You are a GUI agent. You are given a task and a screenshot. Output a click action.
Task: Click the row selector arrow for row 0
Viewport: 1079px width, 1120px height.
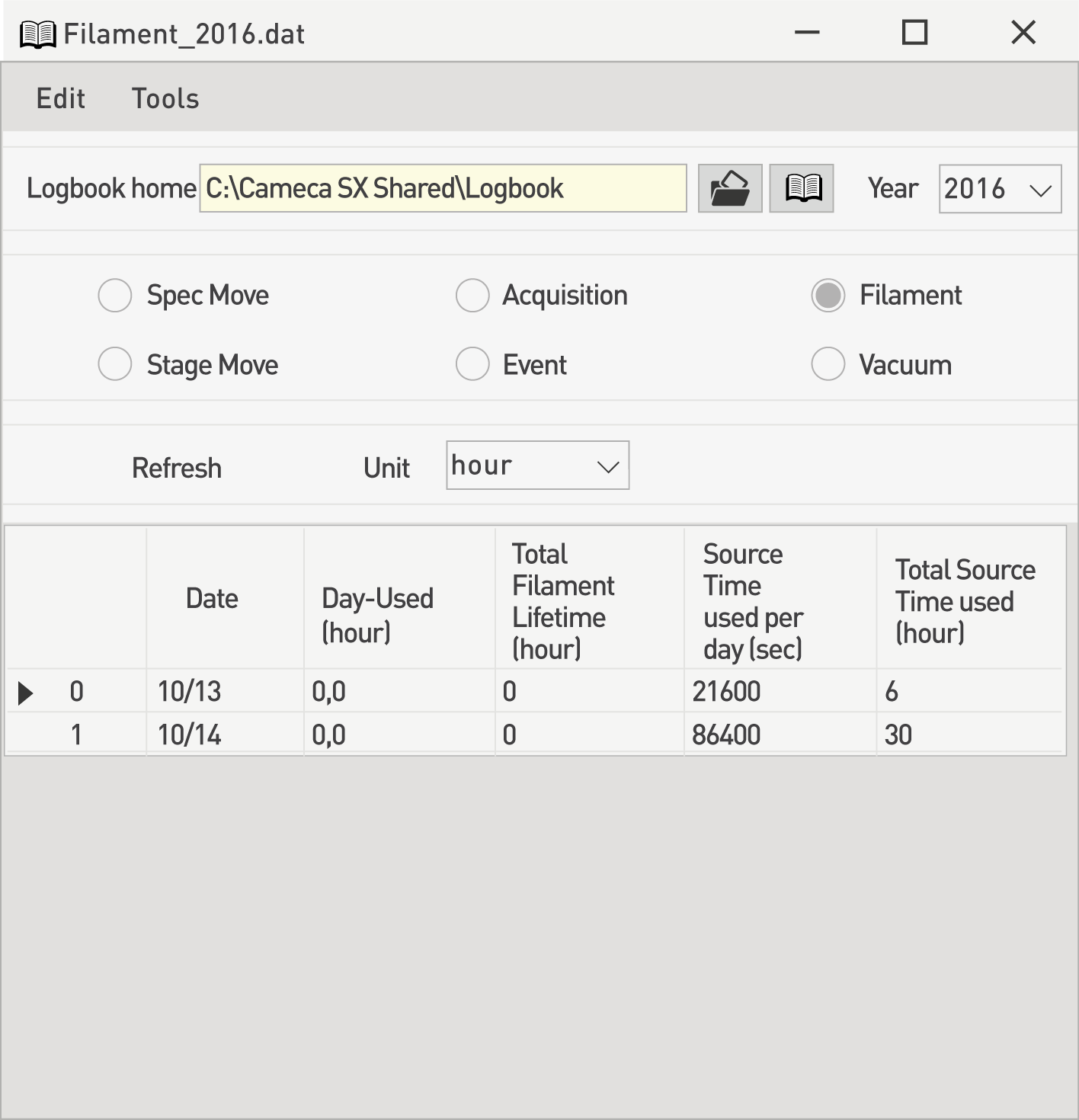(x=25, y=693)
